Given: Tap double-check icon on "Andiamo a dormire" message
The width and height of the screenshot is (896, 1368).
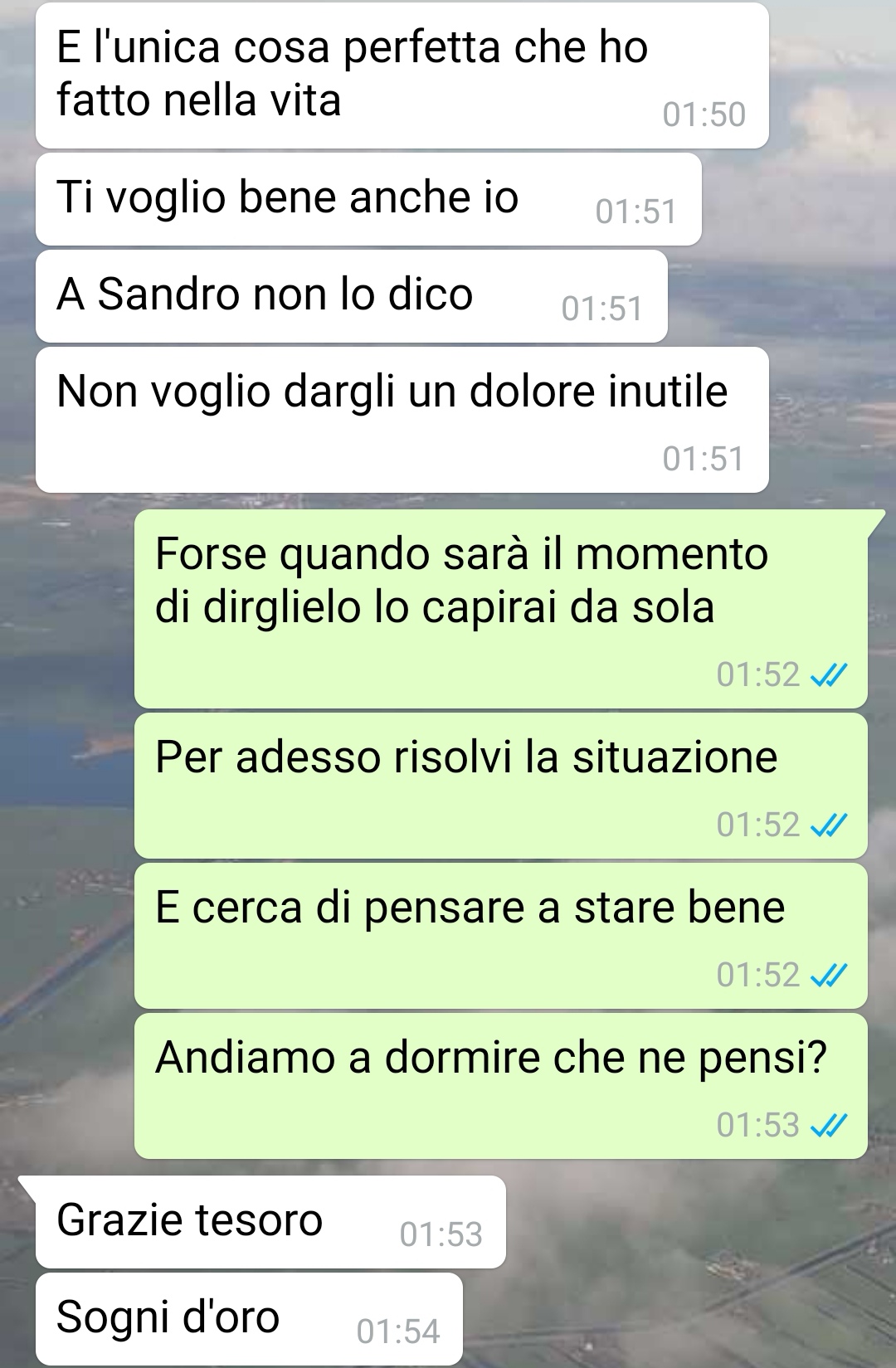Looking at the screenshot, I should tap(828, 1126).
